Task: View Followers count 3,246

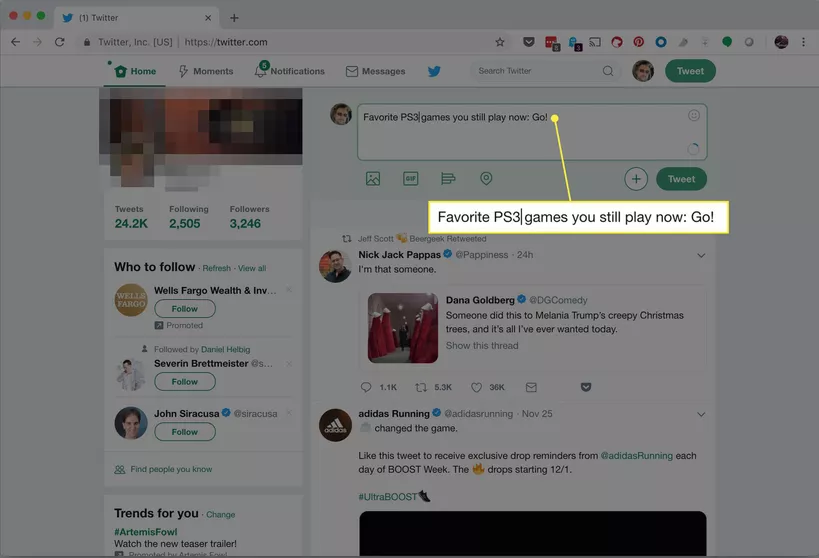Action: [245, 224]
